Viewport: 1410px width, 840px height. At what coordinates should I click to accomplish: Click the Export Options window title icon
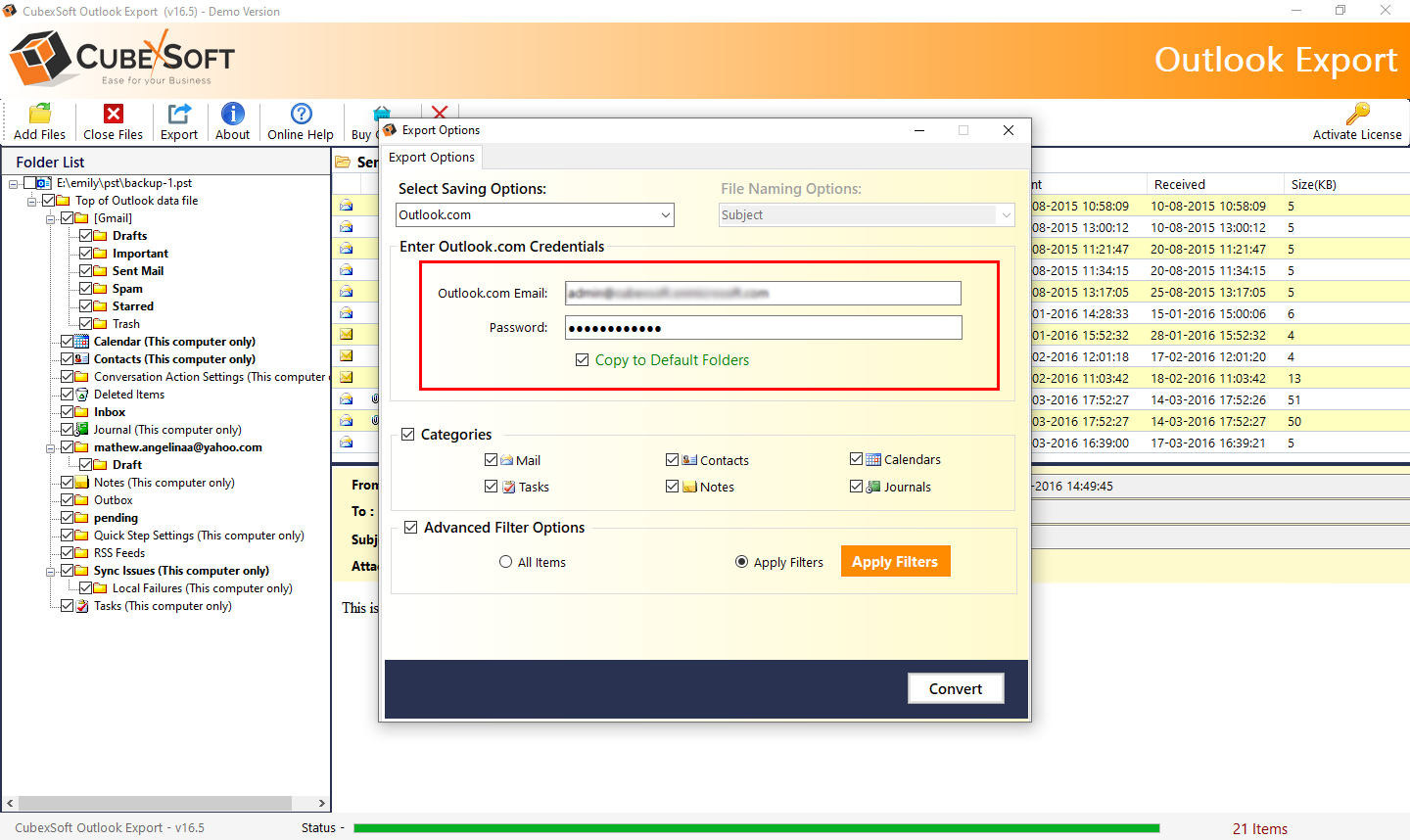390,130
